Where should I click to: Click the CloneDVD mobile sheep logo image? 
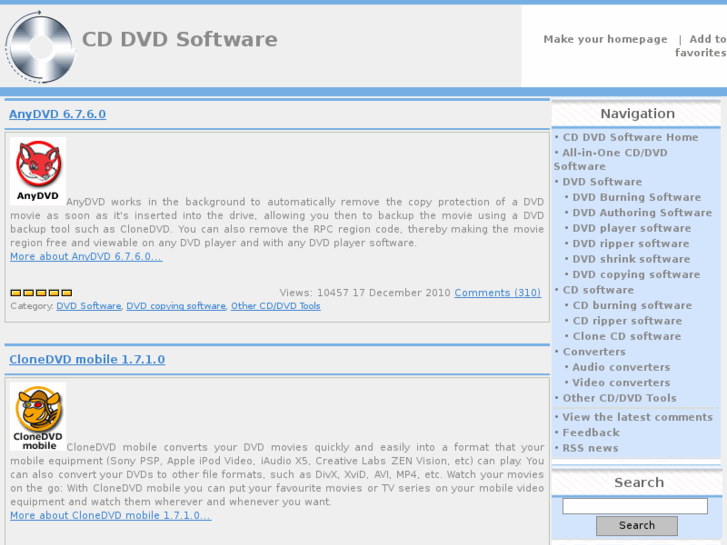[x=38, y=417]
